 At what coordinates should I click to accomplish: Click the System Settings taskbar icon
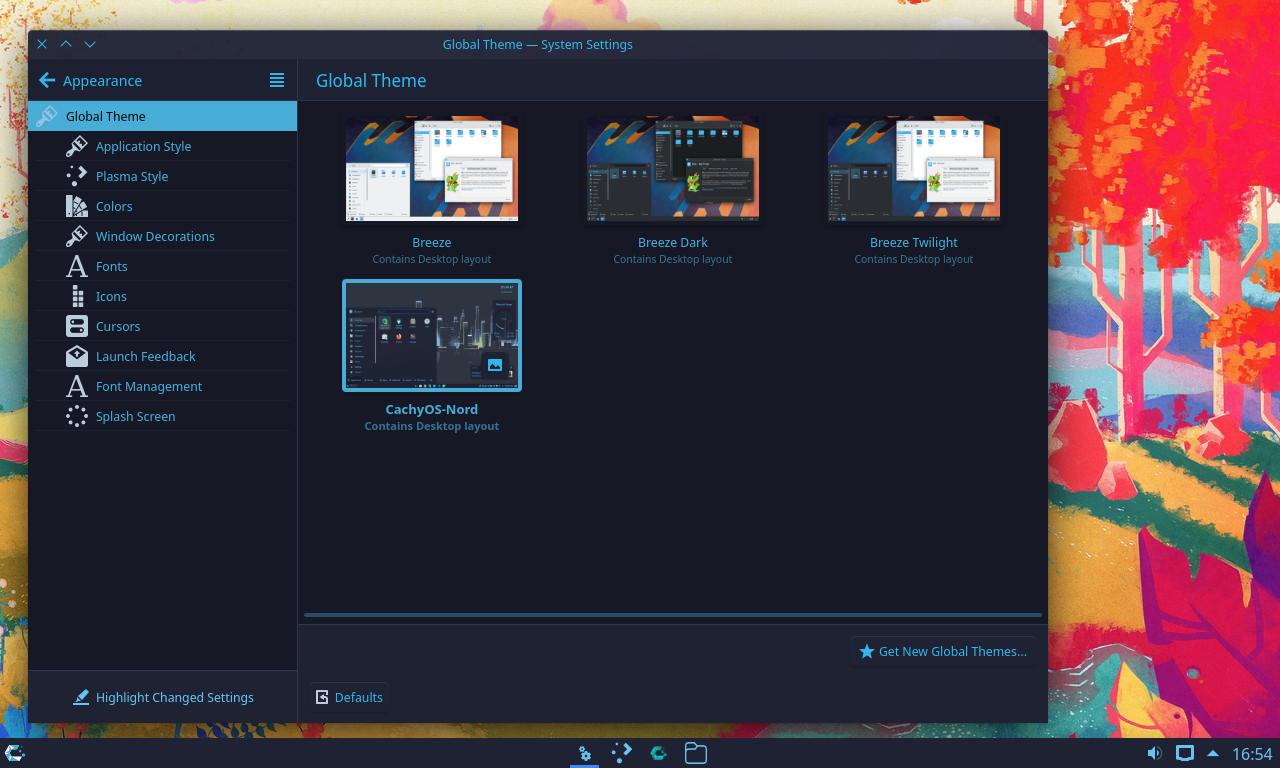point(585,753)
